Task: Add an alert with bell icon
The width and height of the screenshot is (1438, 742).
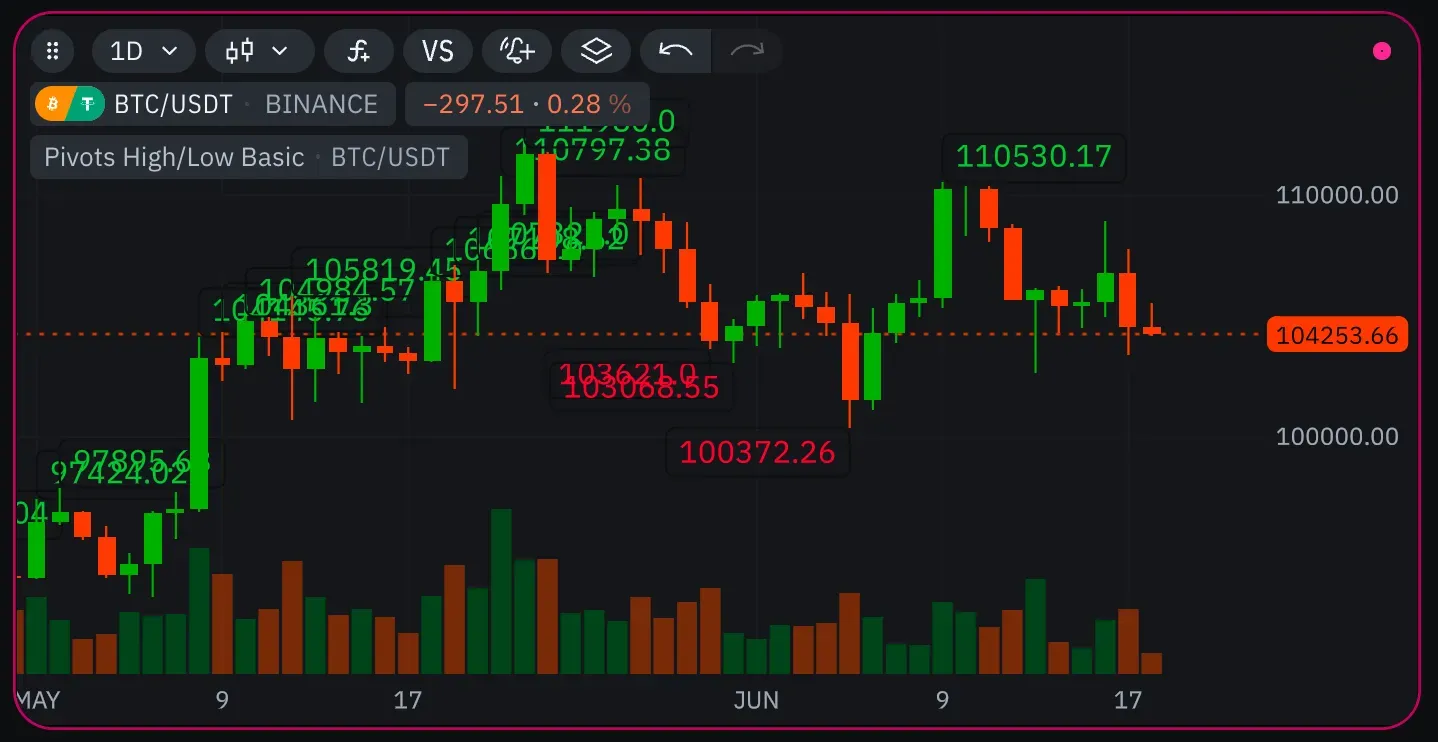Action: tap(517, 50)
